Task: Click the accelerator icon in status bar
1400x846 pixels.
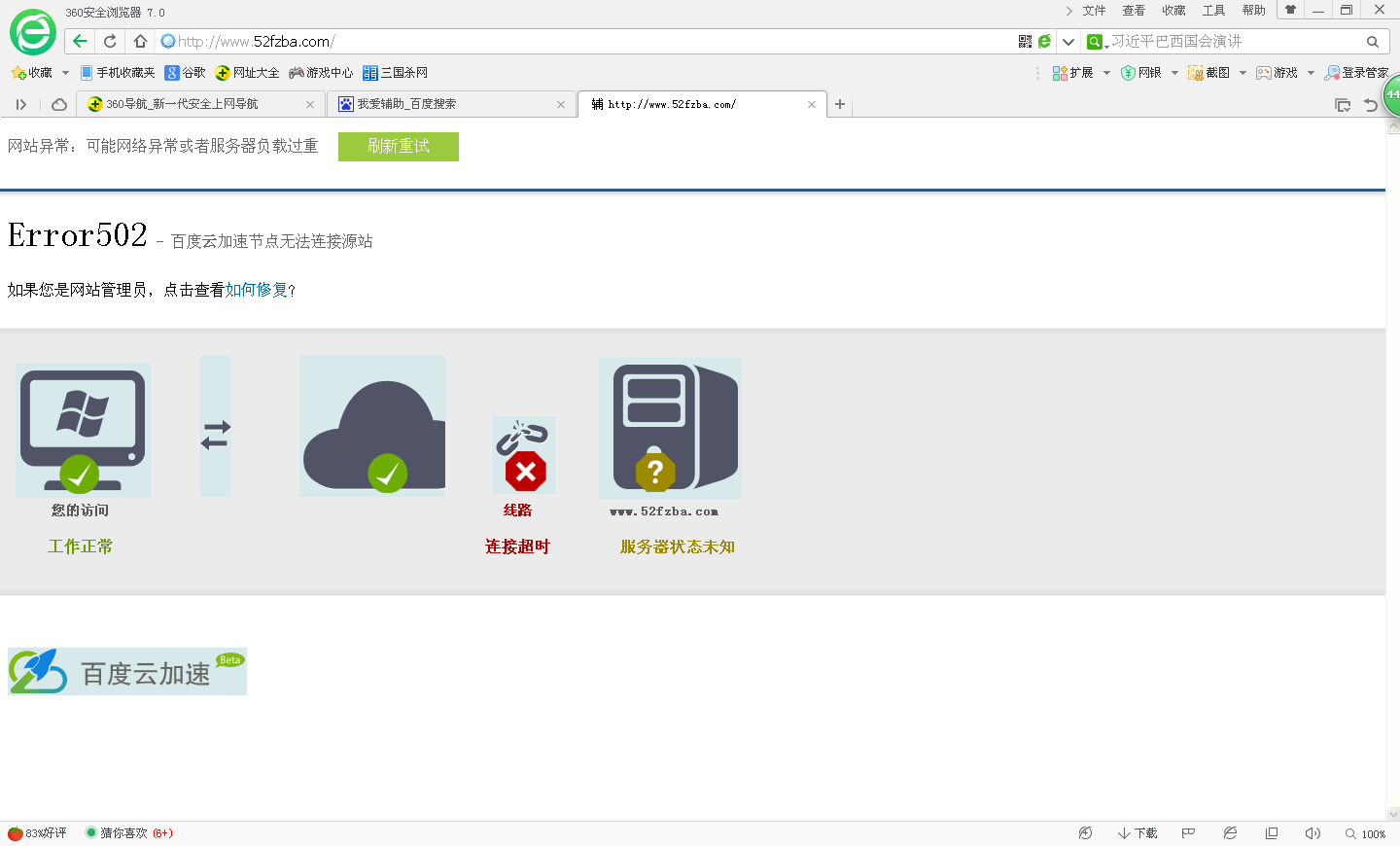Action: point(1085,833)
